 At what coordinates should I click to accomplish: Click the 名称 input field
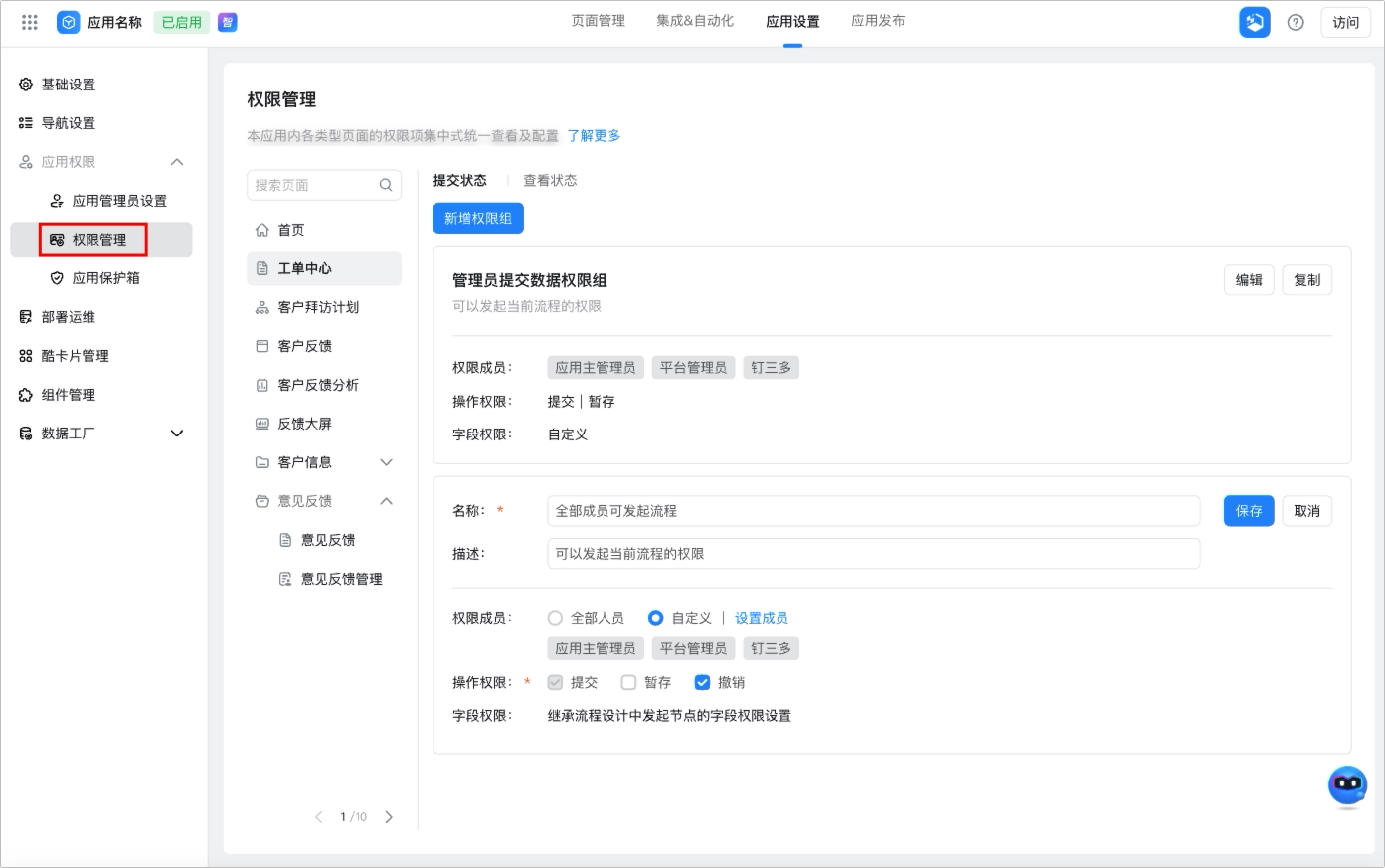[874, 511]
